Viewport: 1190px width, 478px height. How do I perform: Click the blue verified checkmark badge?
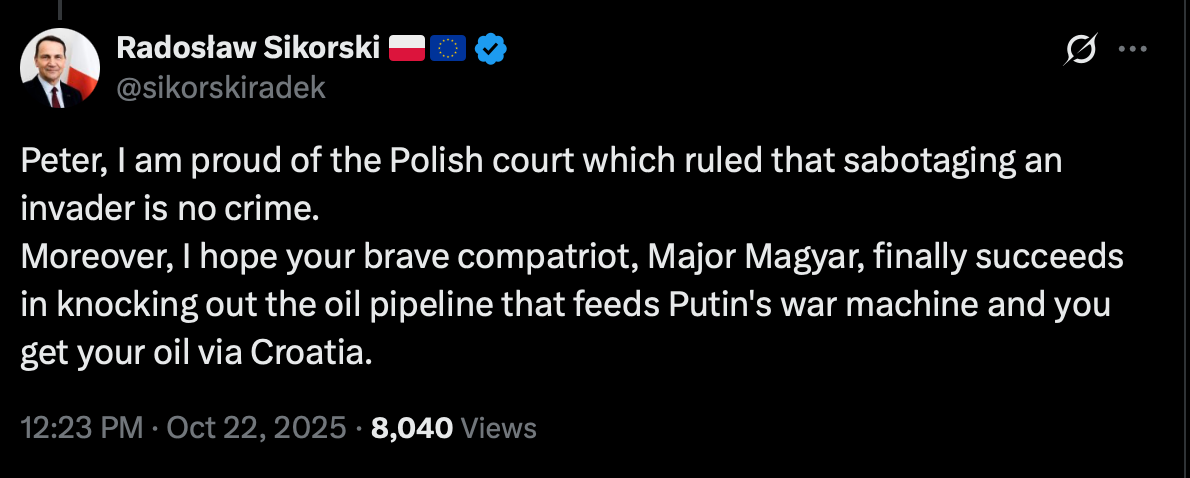(490, 48)
